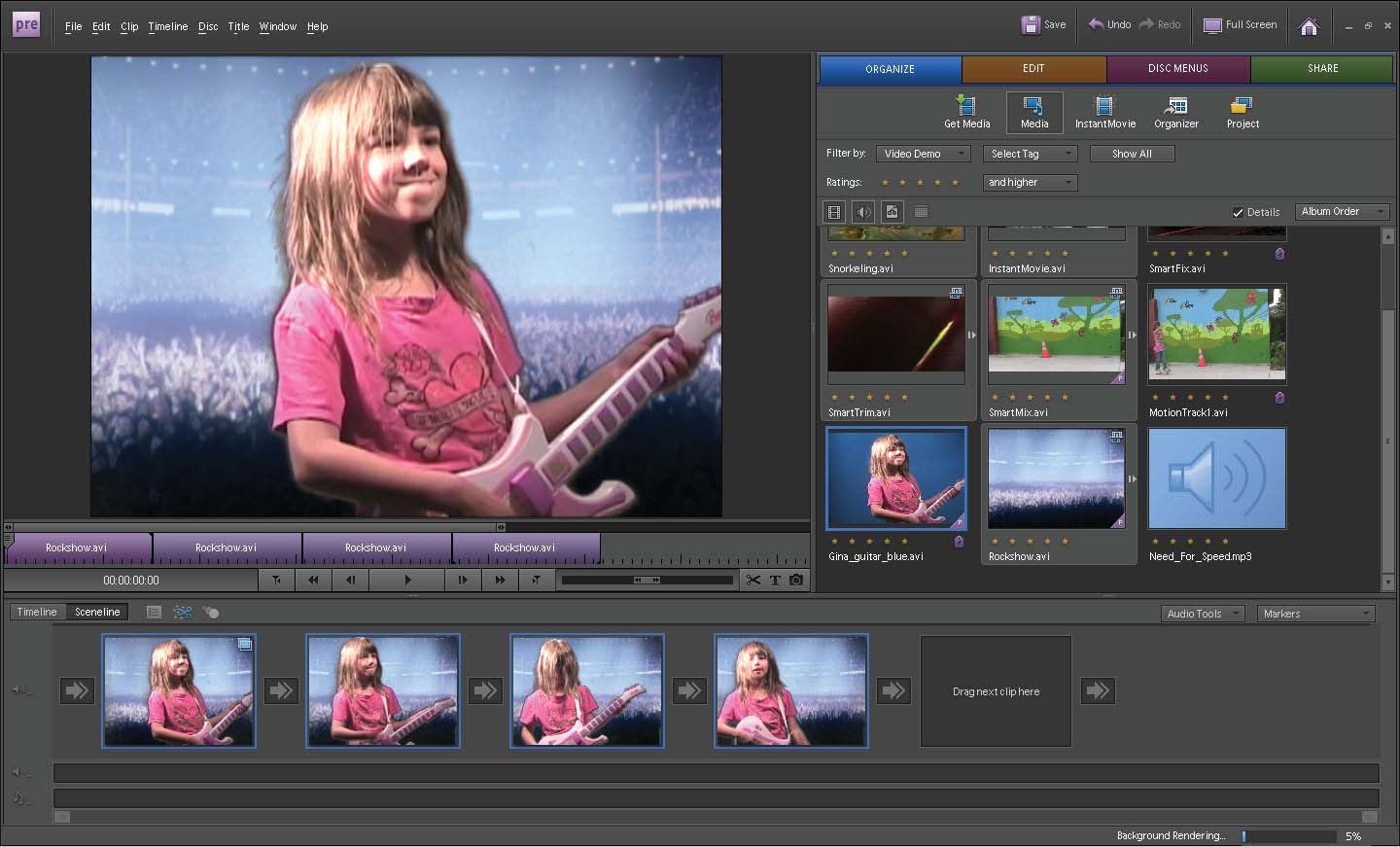Click the Show All button
The image size is (1400, 847).
click(1132, 154)
